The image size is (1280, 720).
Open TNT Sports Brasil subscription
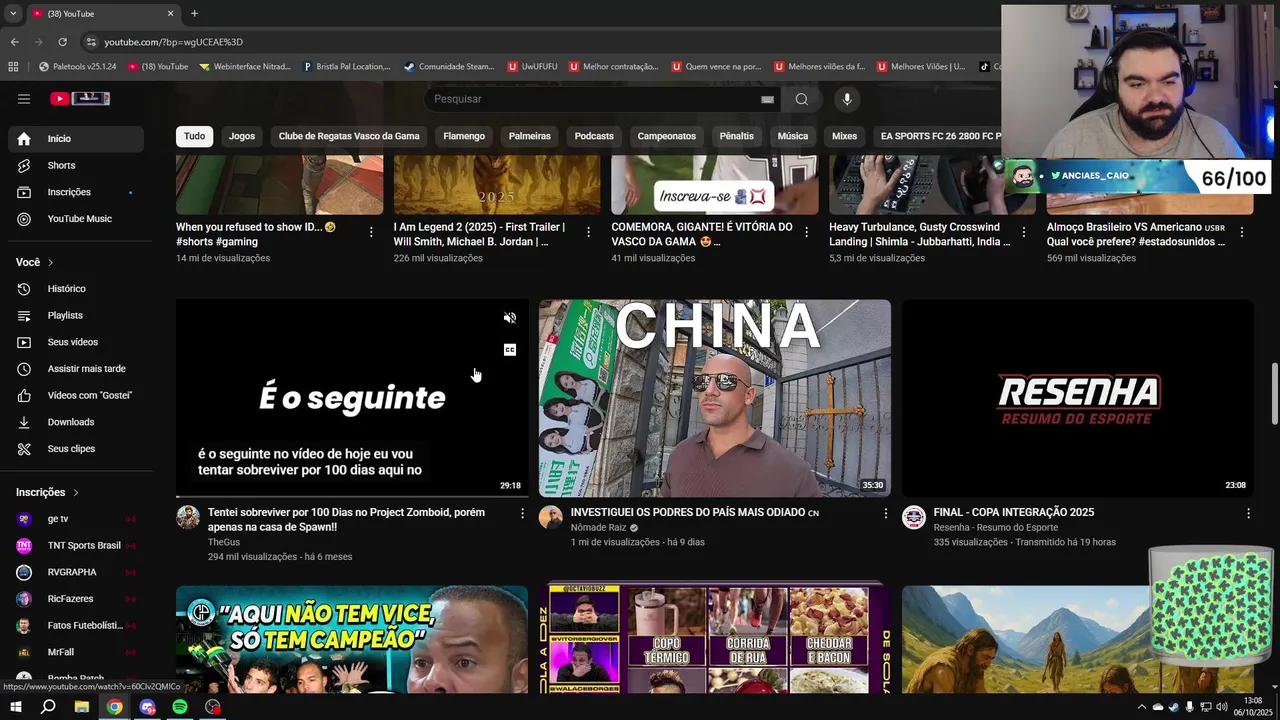(x=76, y=546)
